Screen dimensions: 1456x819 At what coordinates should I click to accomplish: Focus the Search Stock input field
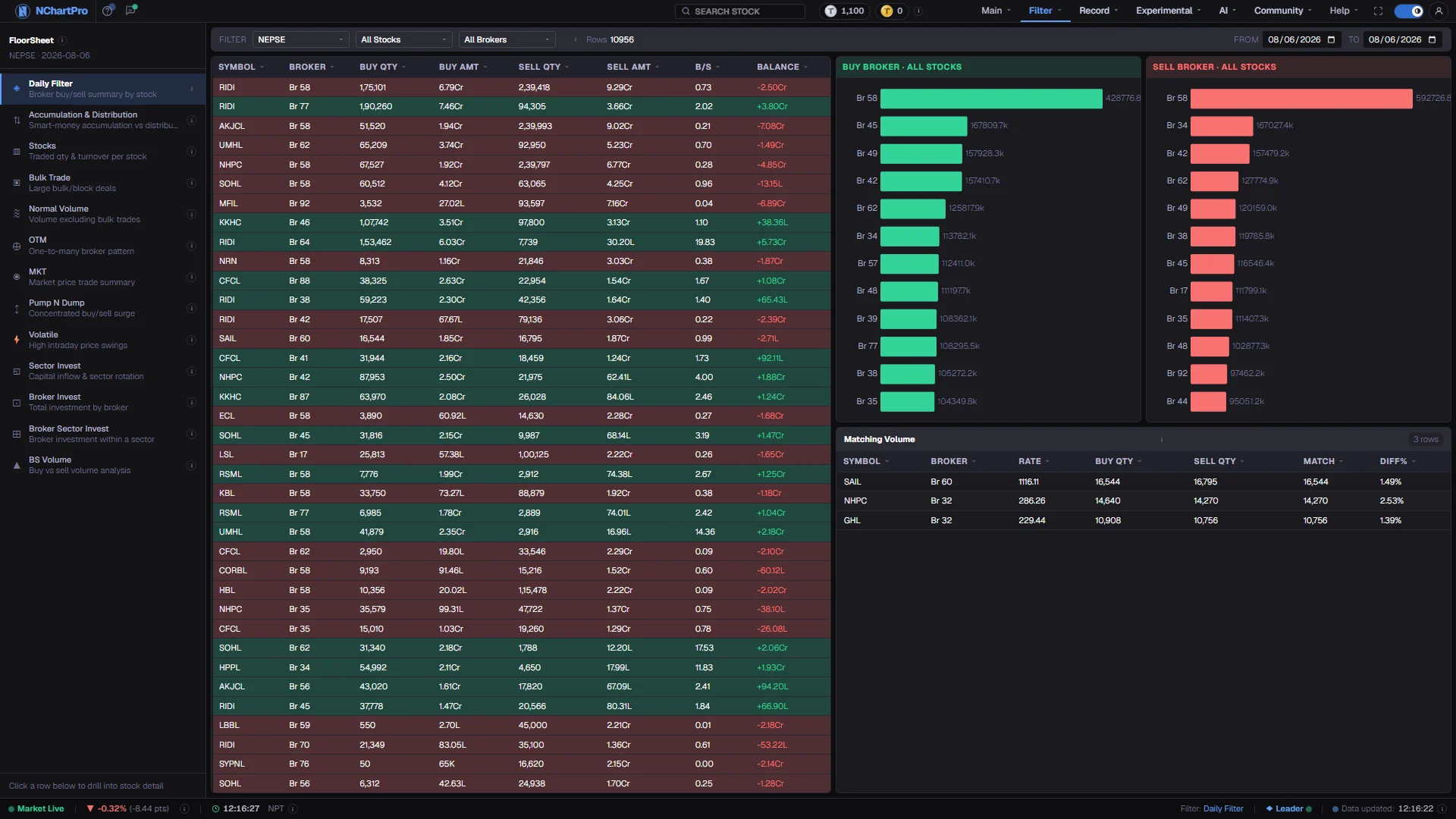[x=740, y=11]
